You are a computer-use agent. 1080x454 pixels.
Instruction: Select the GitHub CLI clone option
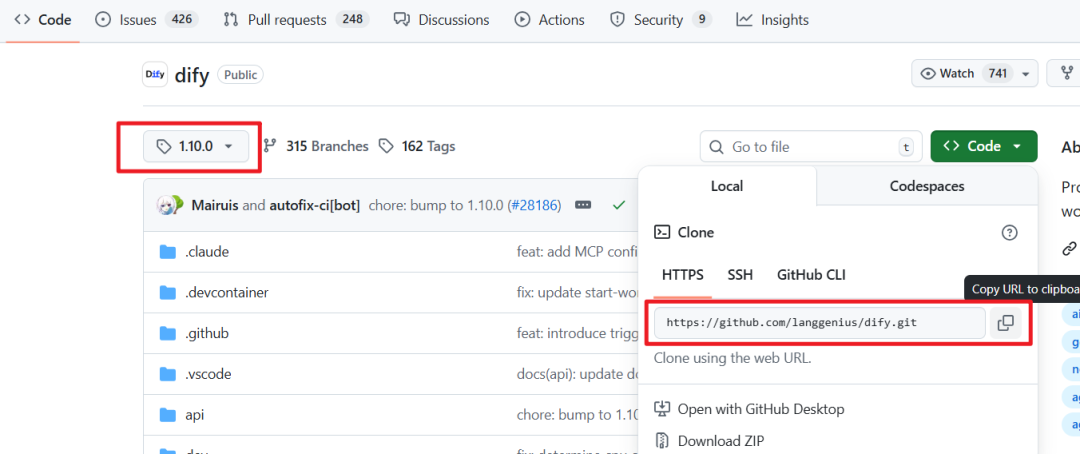coord(811,275)
